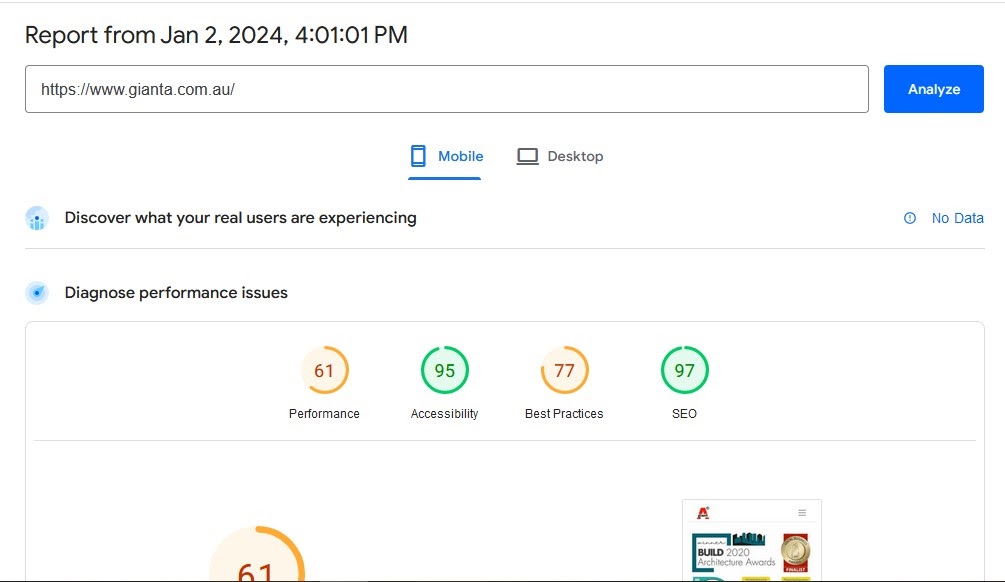
Task: Click the No Data link
Action: pyautogui.click(x=958, y=218)
